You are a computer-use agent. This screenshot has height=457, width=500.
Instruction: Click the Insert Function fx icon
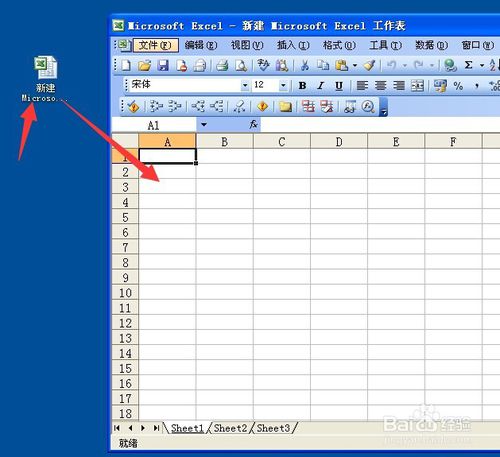click(x=253, y=124)
